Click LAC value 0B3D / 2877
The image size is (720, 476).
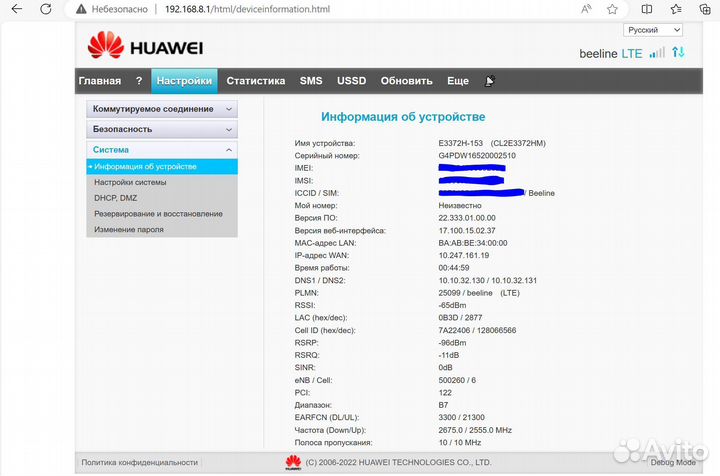pyautogui.click(x=460, y=318)
